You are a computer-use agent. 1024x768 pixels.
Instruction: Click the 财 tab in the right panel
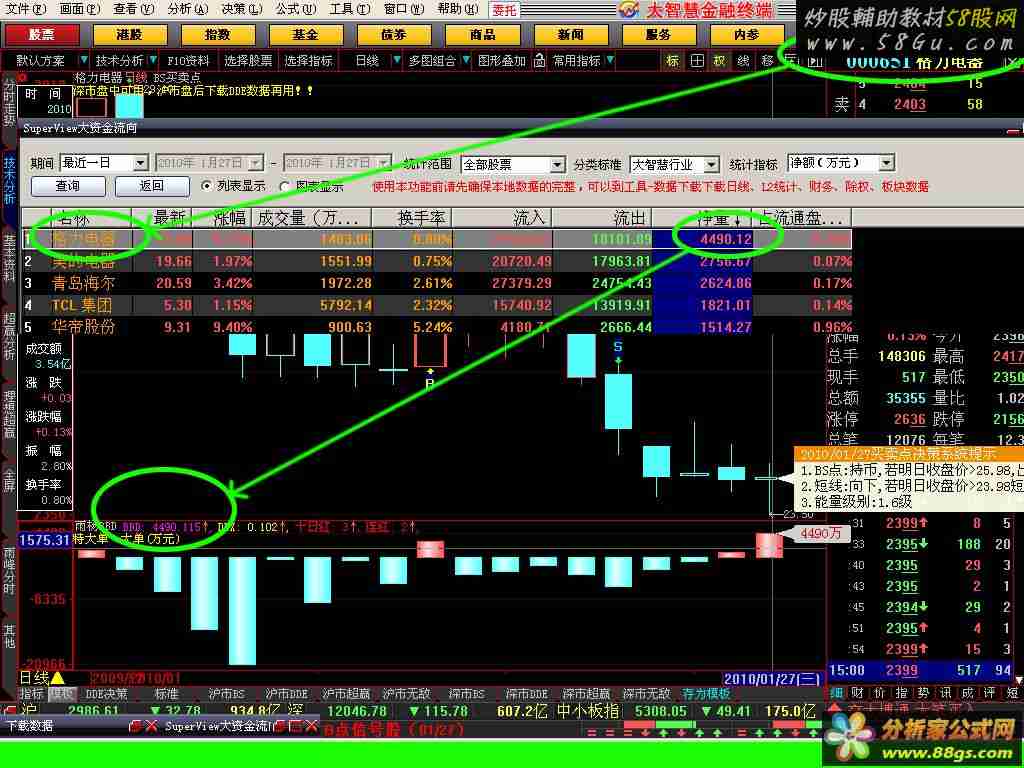858,693
